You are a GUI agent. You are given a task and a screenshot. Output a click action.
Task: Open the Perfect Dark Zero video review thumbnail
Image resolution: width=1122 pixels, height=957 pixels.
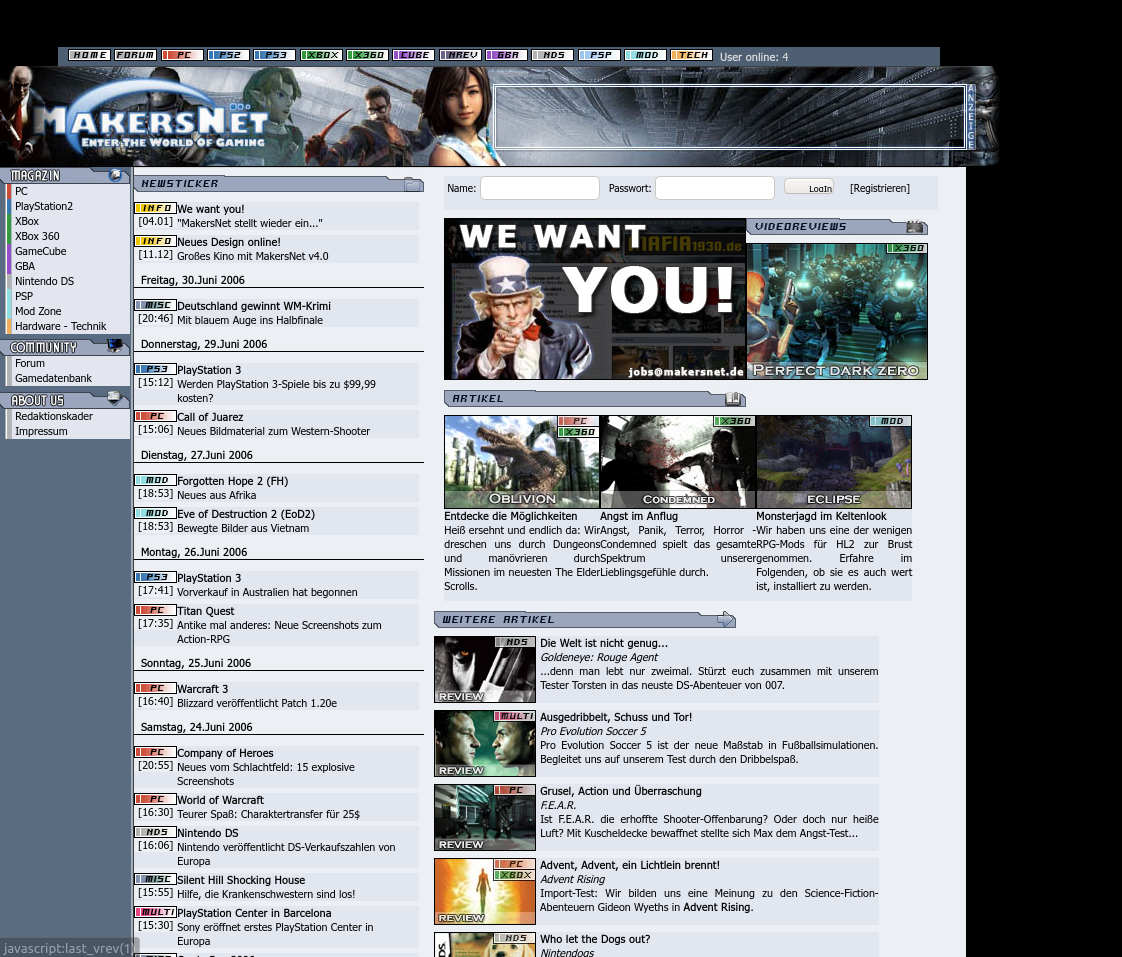click(837, 311)
